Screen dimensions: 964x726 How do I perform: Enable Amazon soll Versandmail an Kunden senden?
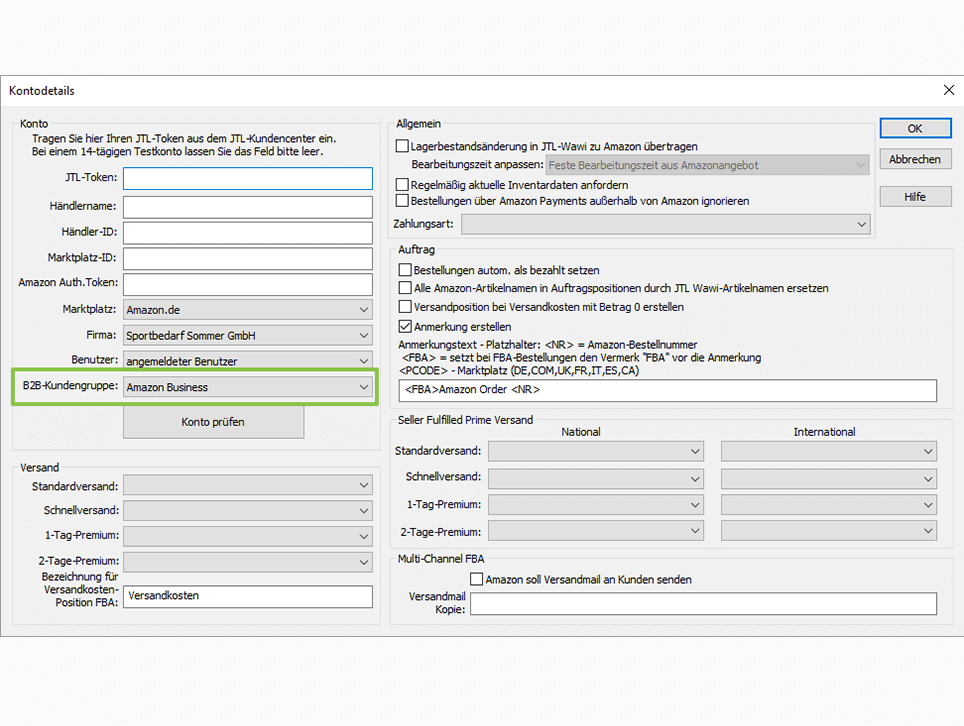pos(477,579)
